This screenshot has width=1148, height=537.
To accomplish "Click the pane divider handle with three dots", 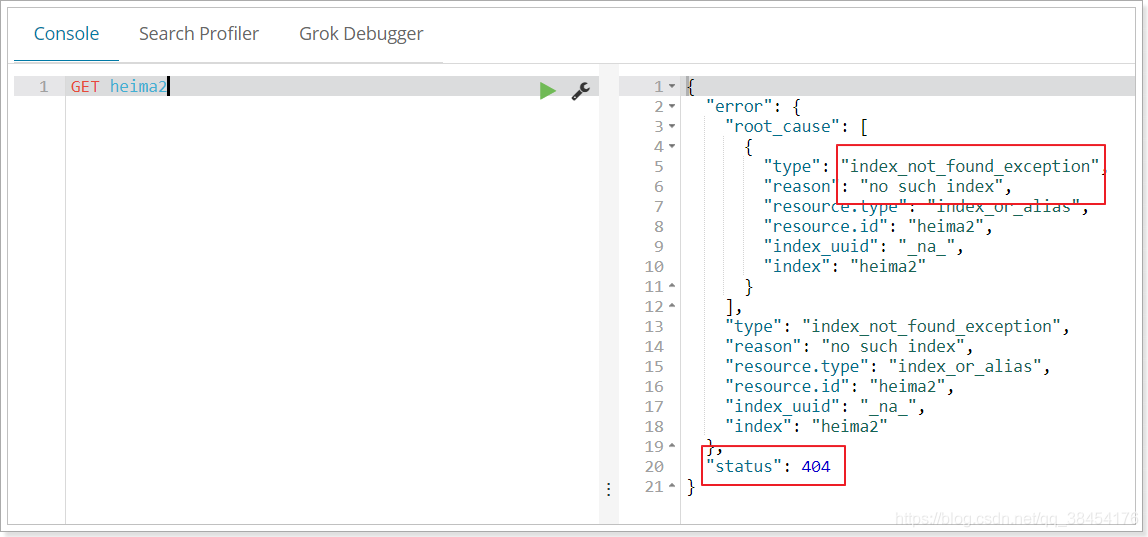I will (x=608, y=489).
